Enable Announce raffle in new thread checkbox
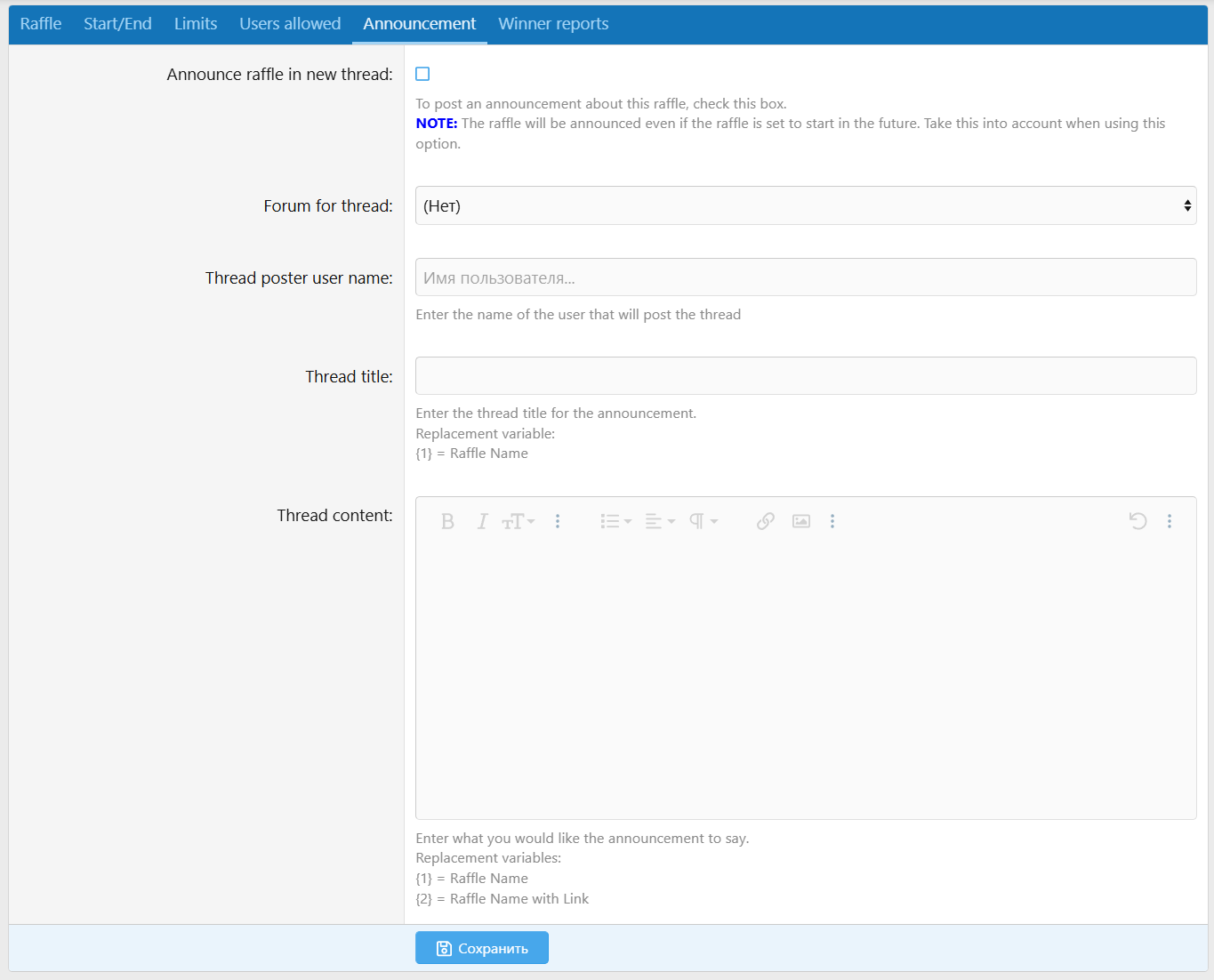This screenshot has height=980, width=1214. click(x=422, y=74)
